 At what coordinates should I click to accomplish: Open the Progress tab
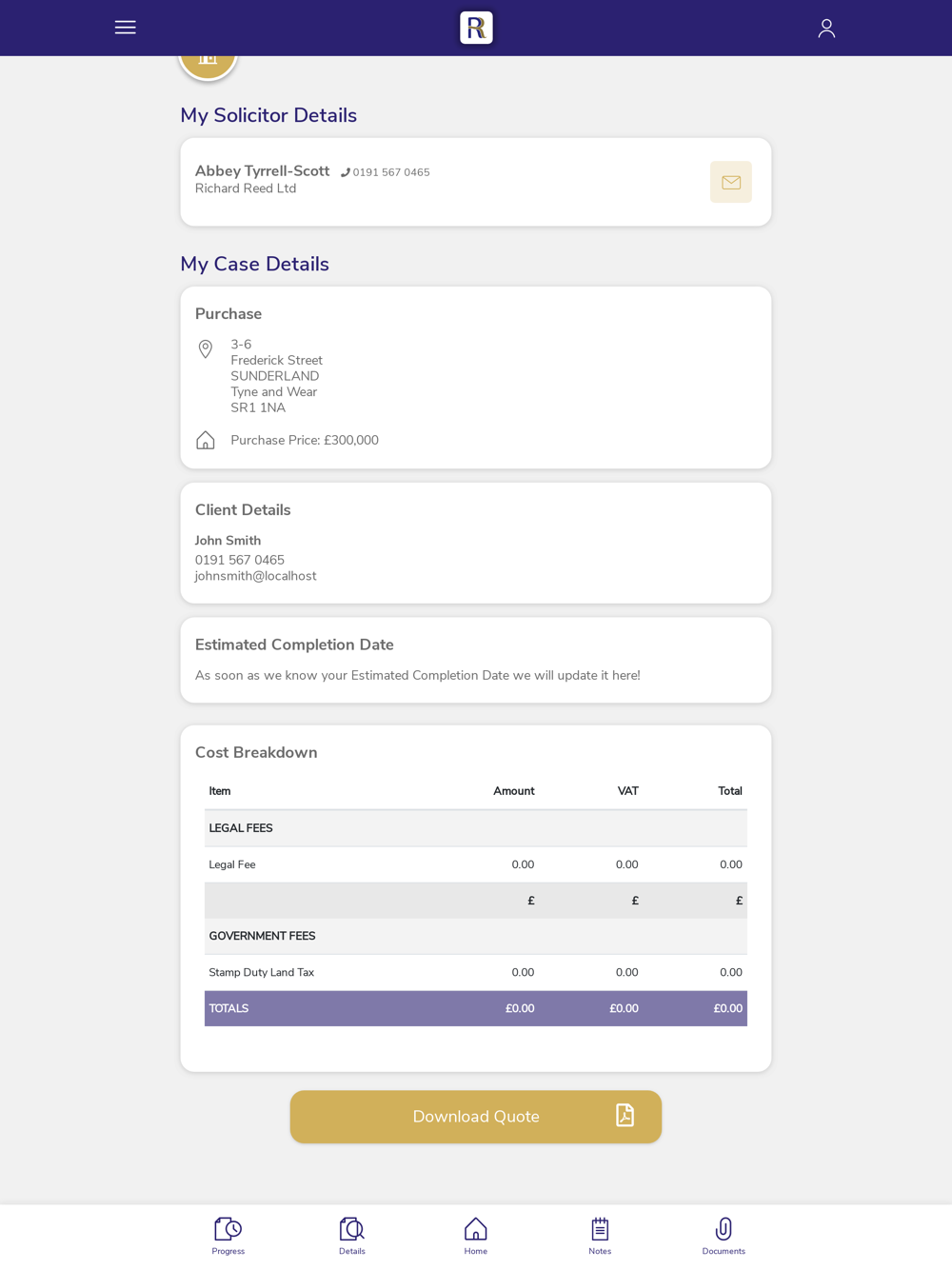pyautogui.click(x=228, y=1237)
